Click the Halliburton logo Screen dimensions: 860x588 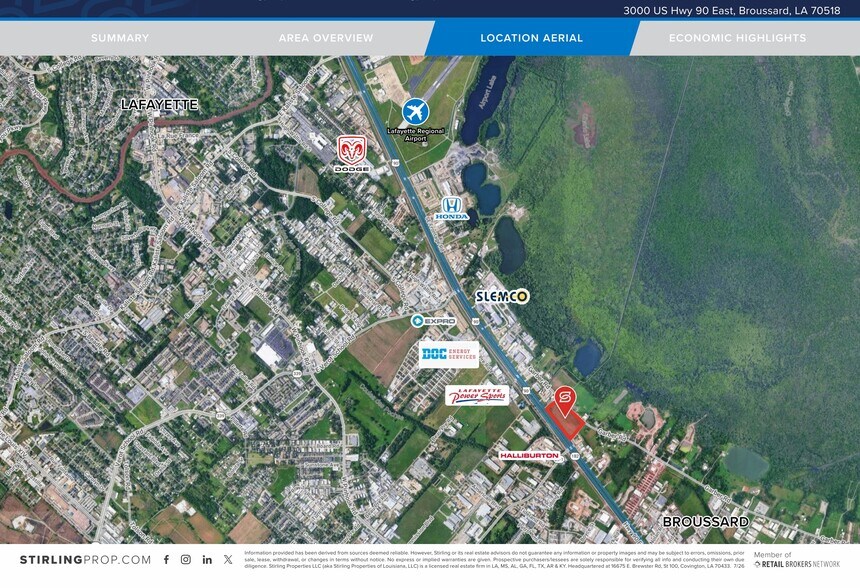(529, 455)
